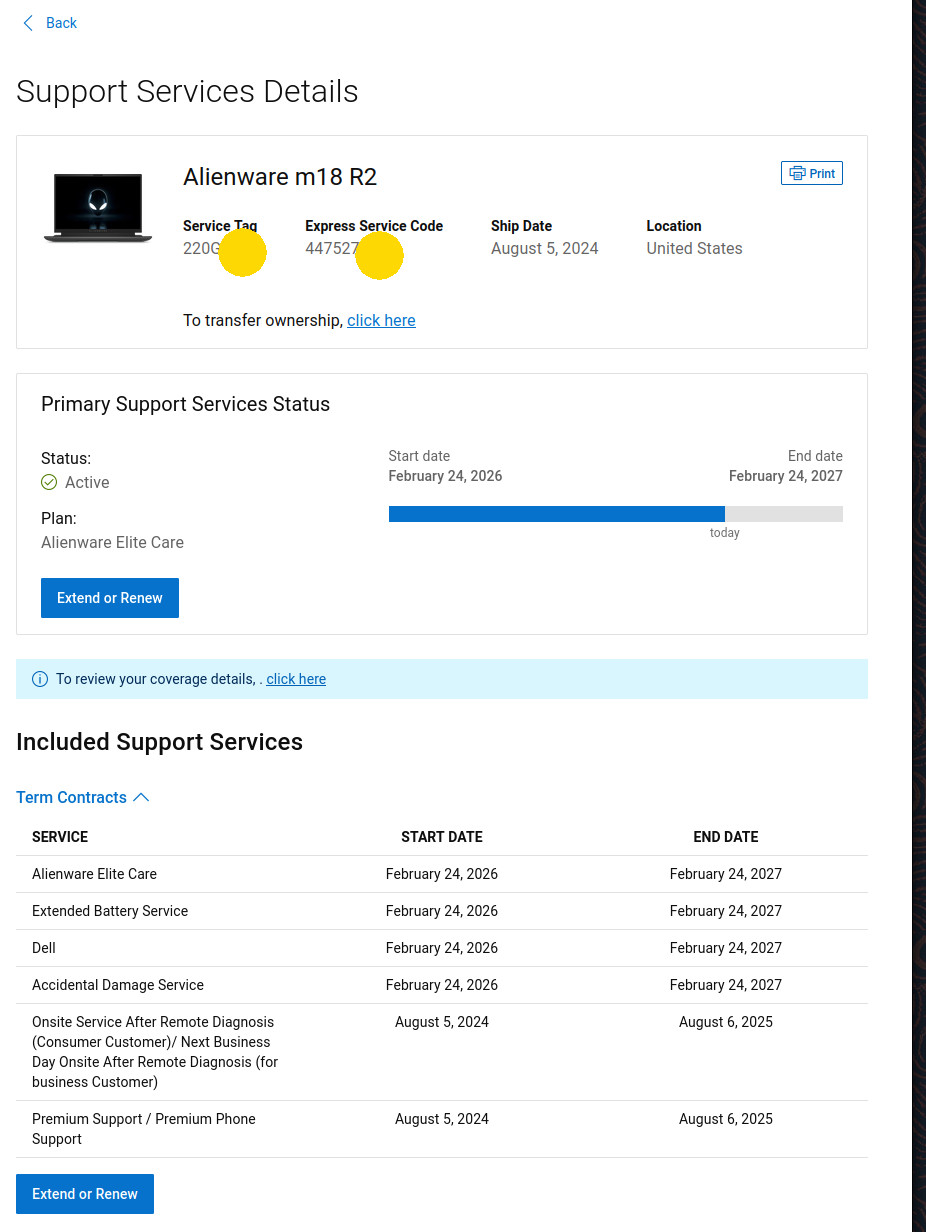Viewport: 926px width, 1232px height.
Task: Click the START DATE column header
Action: tap(442, 837)
